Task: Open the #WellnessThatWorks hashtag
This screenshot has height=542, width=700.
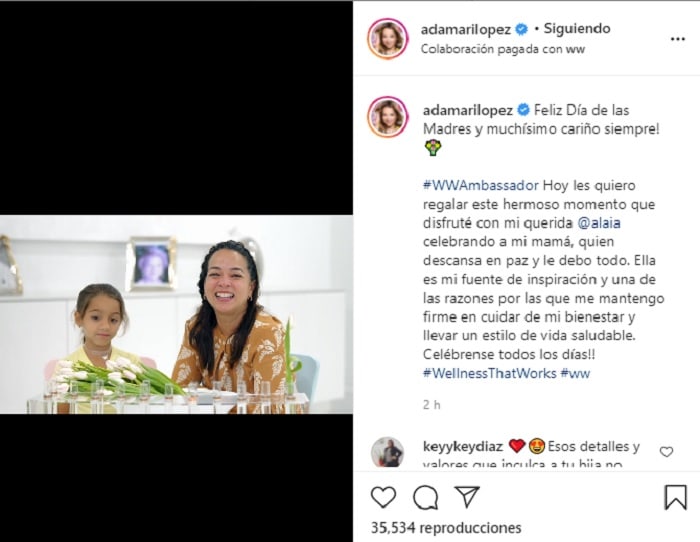Action: (490, 373)
